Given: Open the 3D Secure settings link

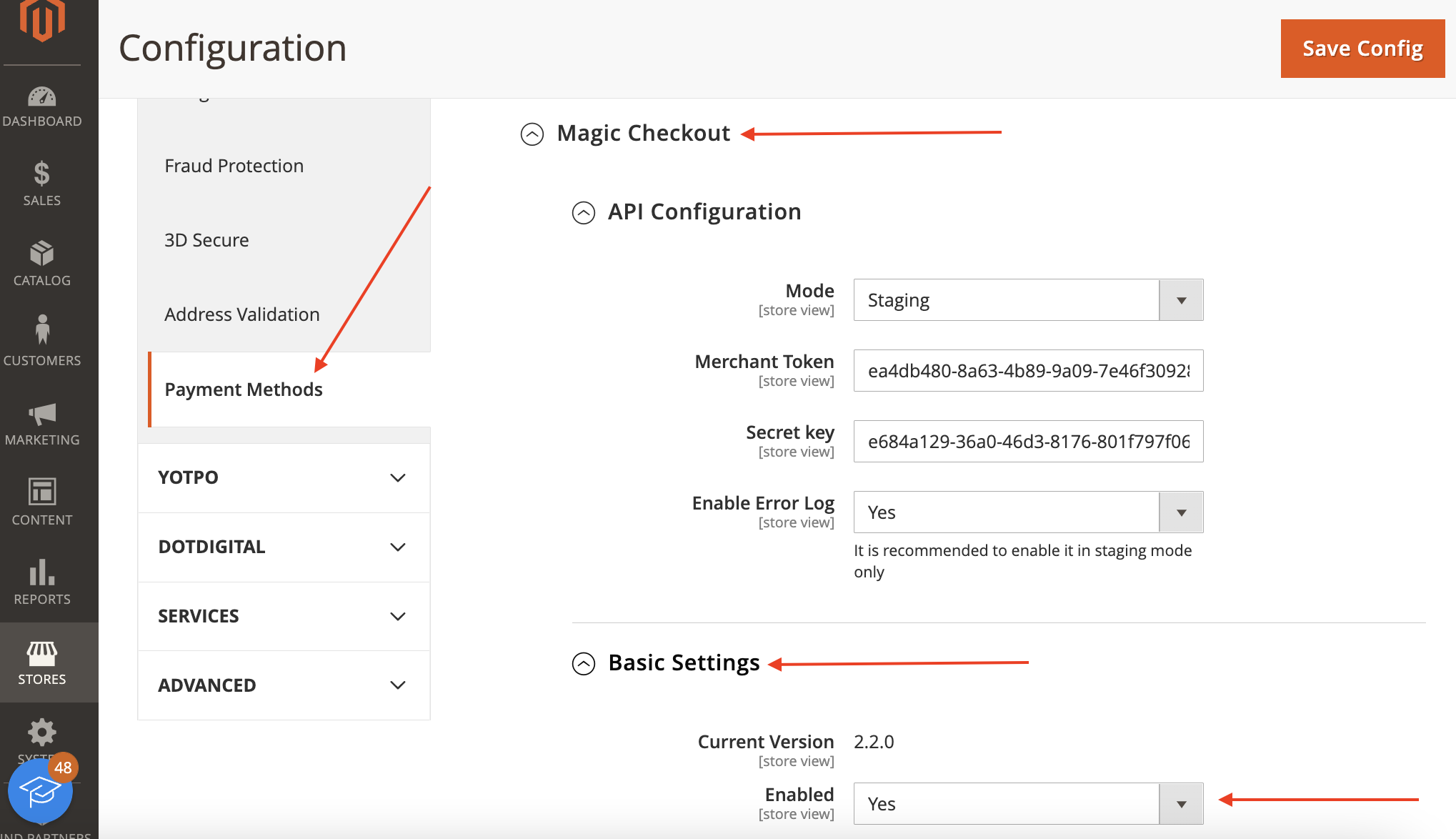Looking at the screenshot, I should click(206, 240).
